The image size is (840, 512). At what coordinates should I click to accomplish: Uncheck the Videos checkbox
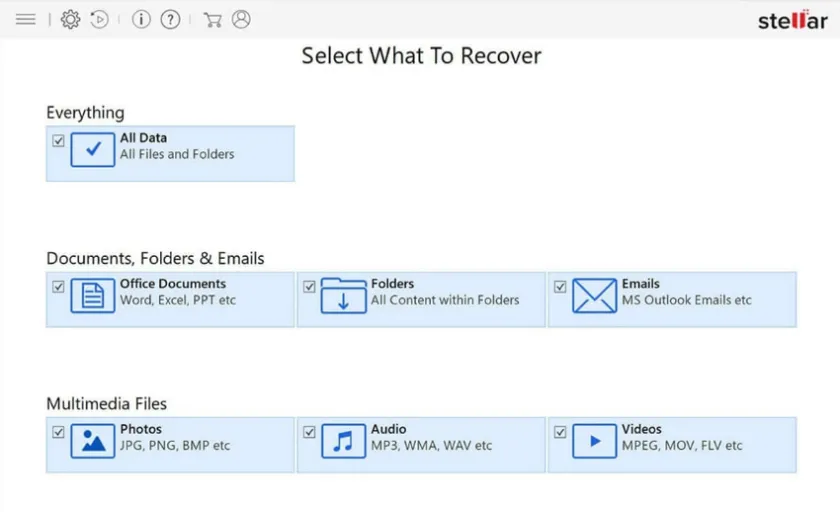click(x=560, y=432)
